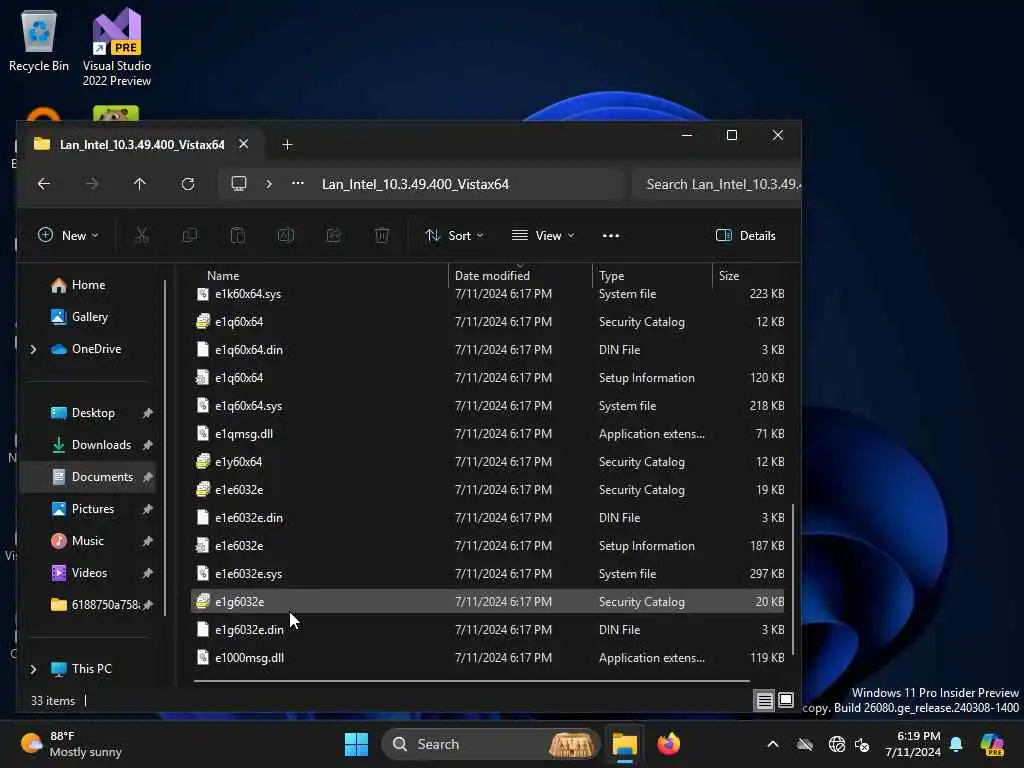1024x768 pixels.
Task: Click the Paste clipboard icon
Action: point(238,236)
